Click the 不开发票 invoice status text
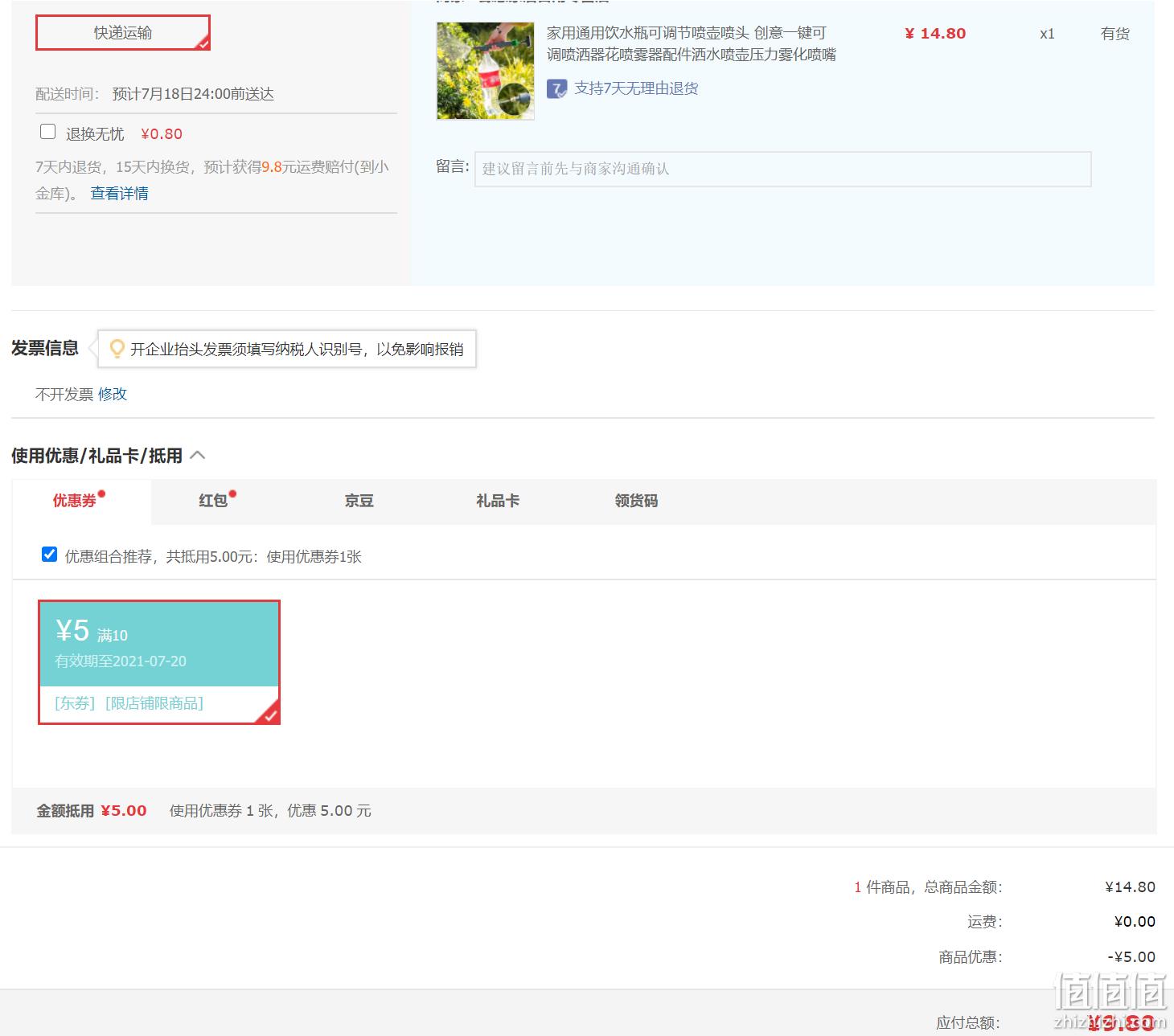1174x1036 pixels. 64,394
